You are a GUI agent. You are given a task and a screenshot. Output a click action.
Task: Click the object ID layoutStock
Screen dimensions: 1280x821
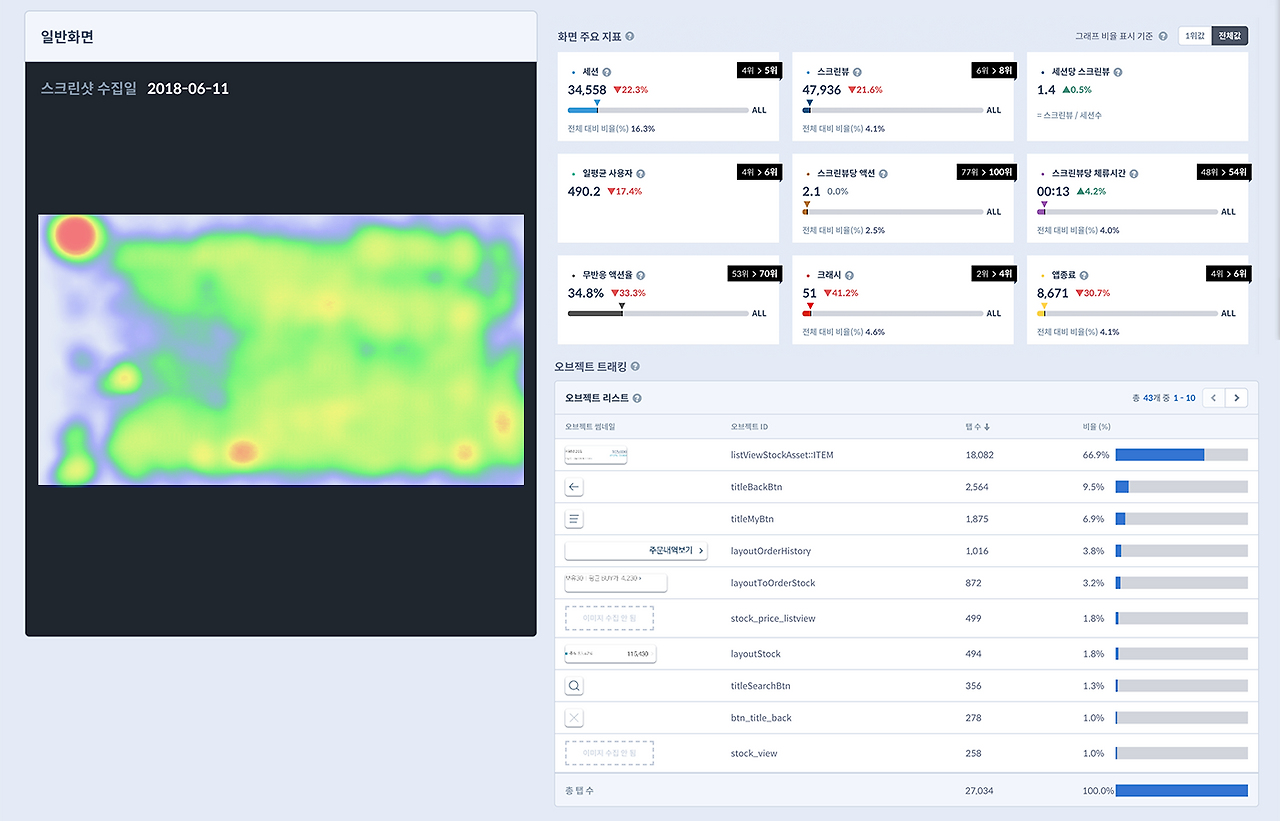(756, 654)
